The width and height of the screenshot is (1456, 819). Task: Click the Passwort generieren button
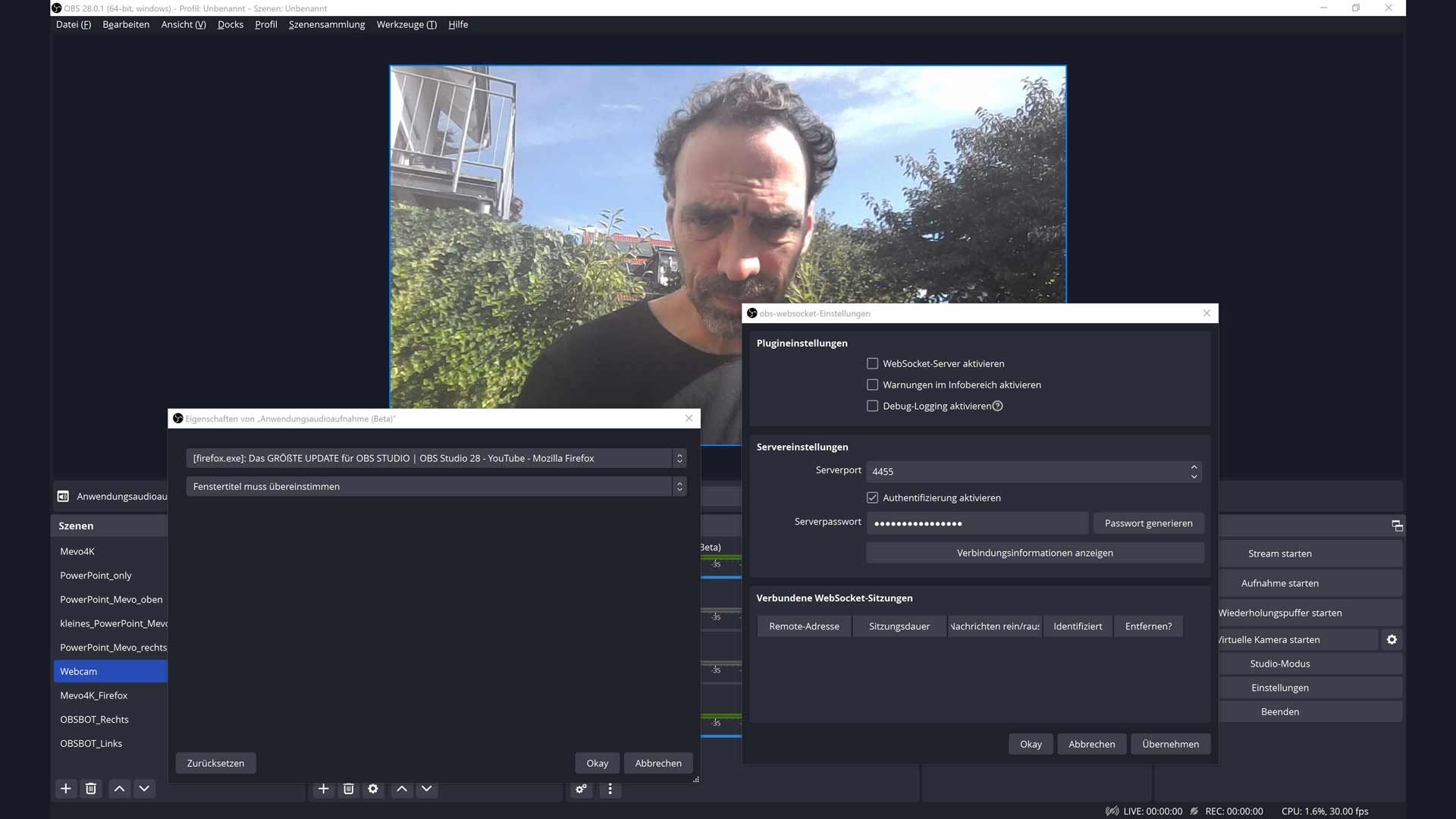point(1148,523)
